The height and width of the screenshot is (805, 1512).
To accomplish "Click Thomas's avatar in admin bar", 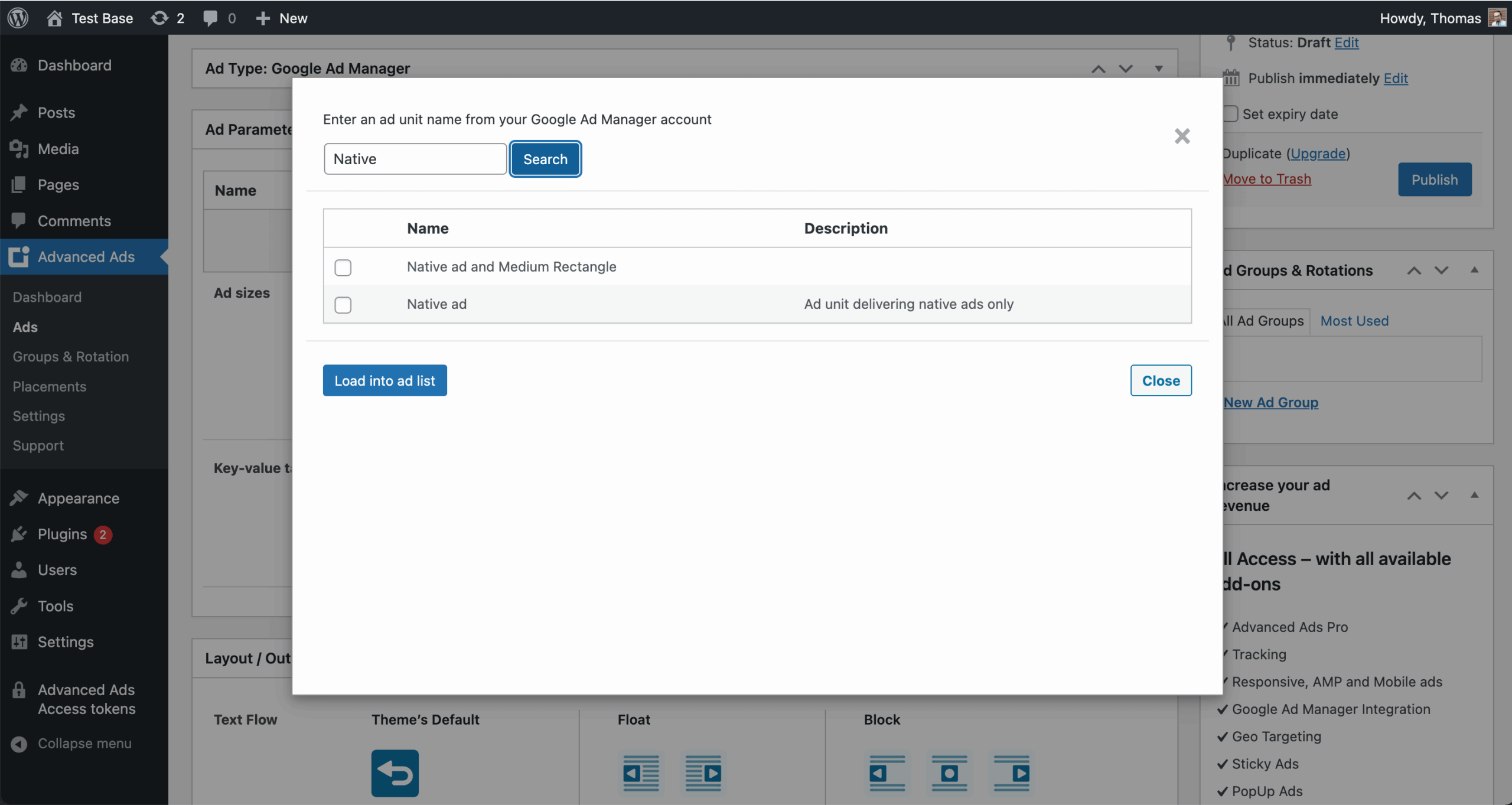I will (1497, 18).
